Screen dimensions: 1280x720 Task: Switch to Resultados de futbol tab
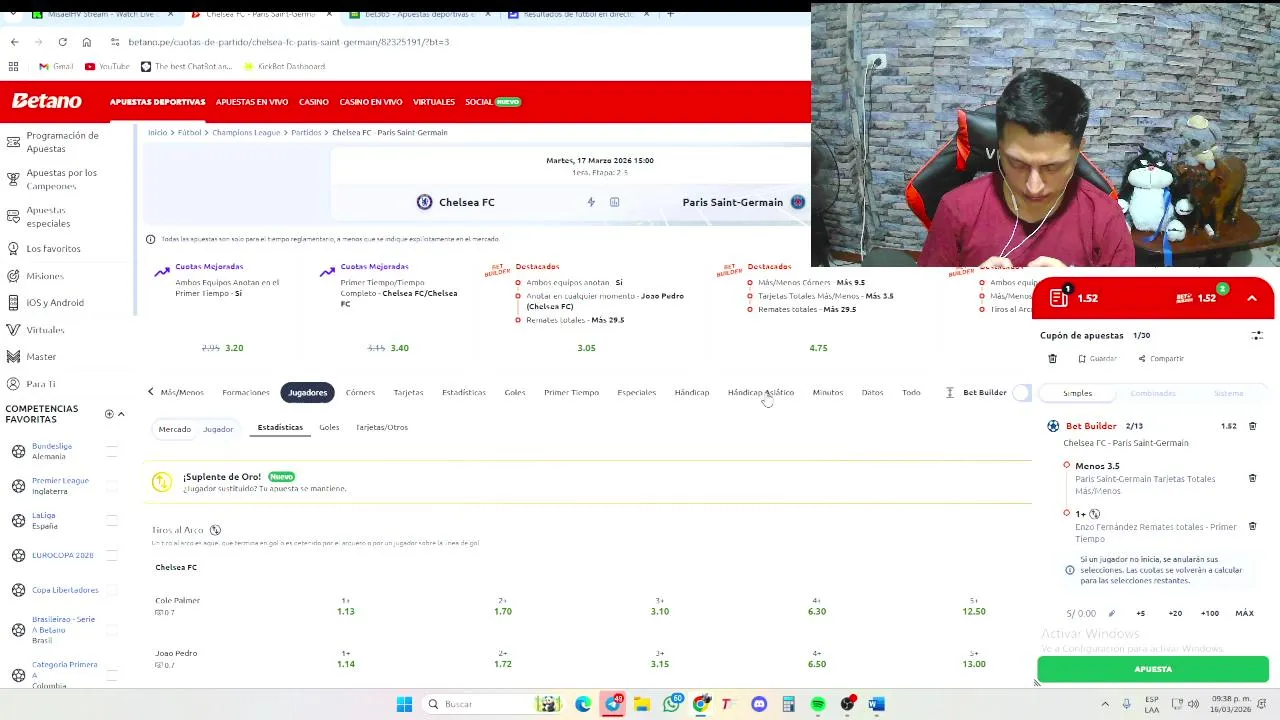[x=580, y=14]
